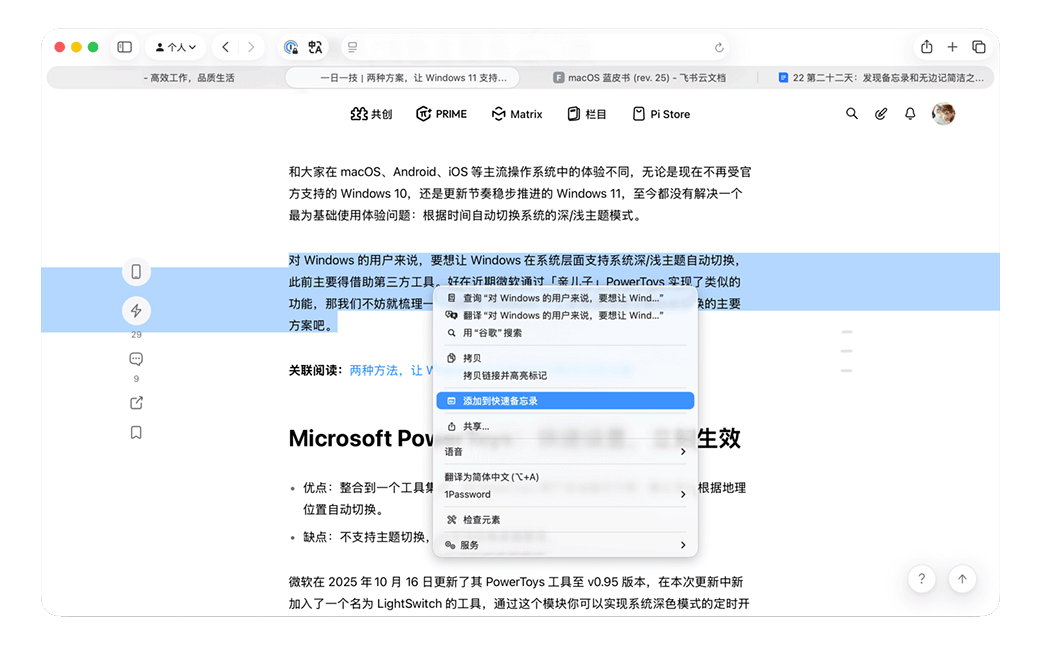Choose 拷贝 in the context menu
Image resolution: width=1040 pixels, height=670 pixels.
[x=565, y=358]
